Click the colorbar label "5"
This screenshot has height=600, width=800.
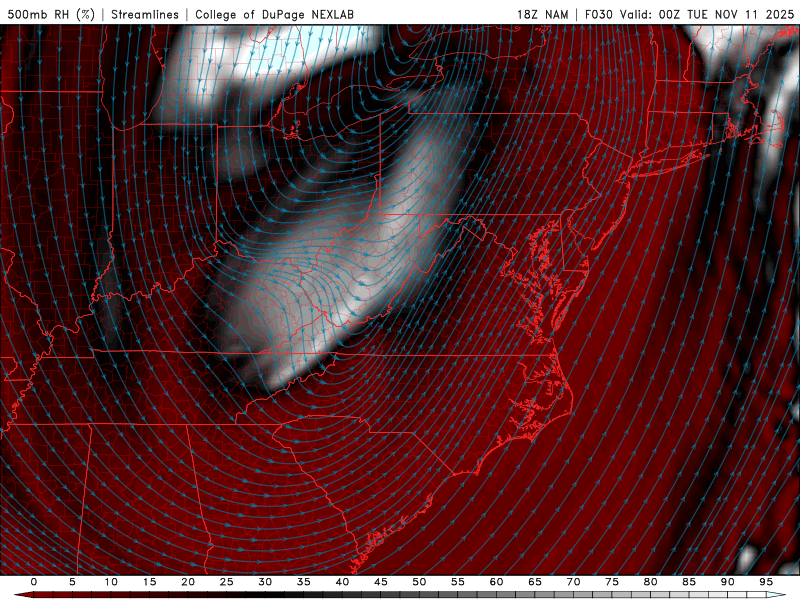(72, 582)
